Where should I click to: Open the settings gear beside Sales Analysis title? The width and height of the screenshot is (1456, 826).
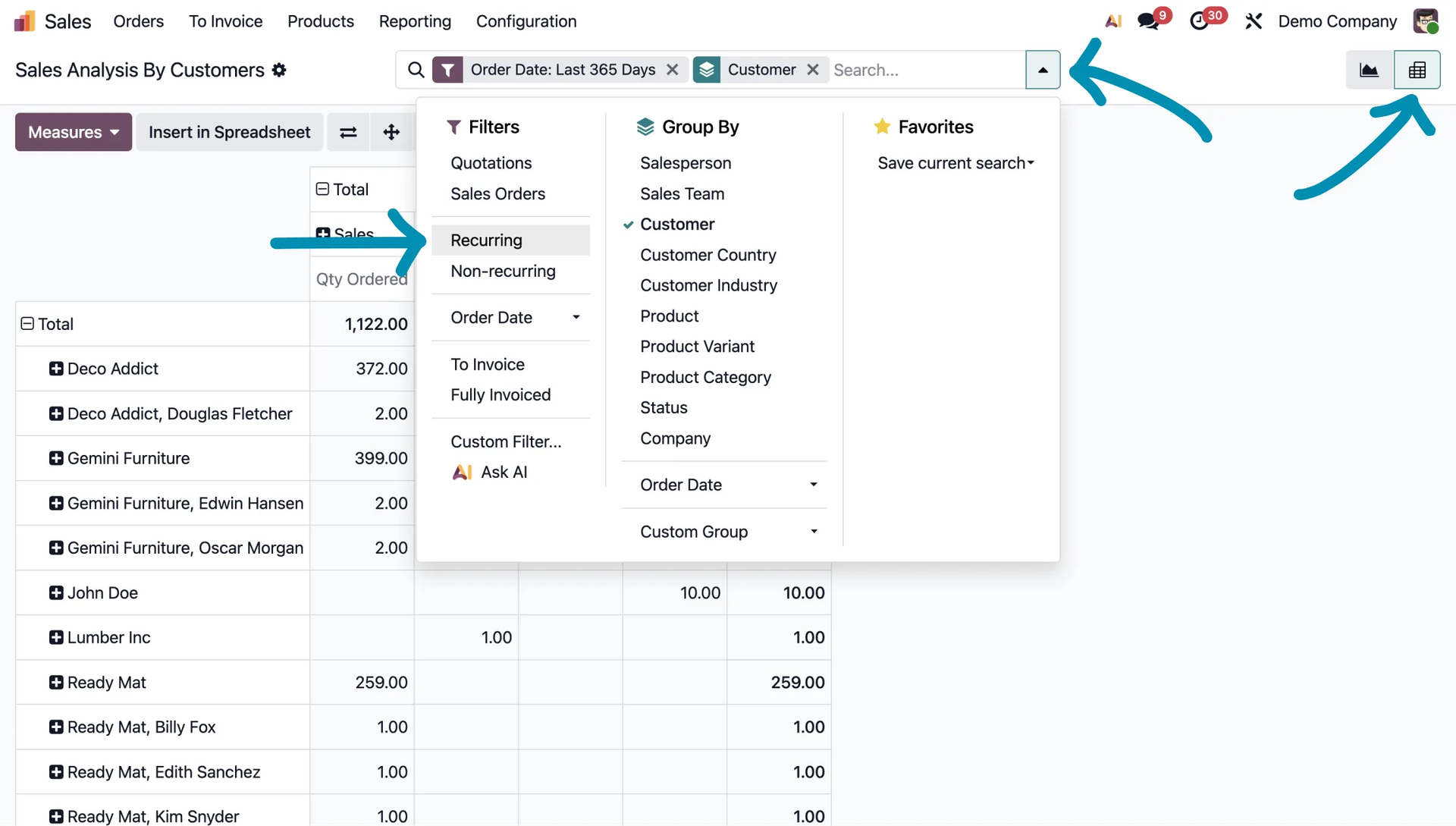[x=279, y=71]
